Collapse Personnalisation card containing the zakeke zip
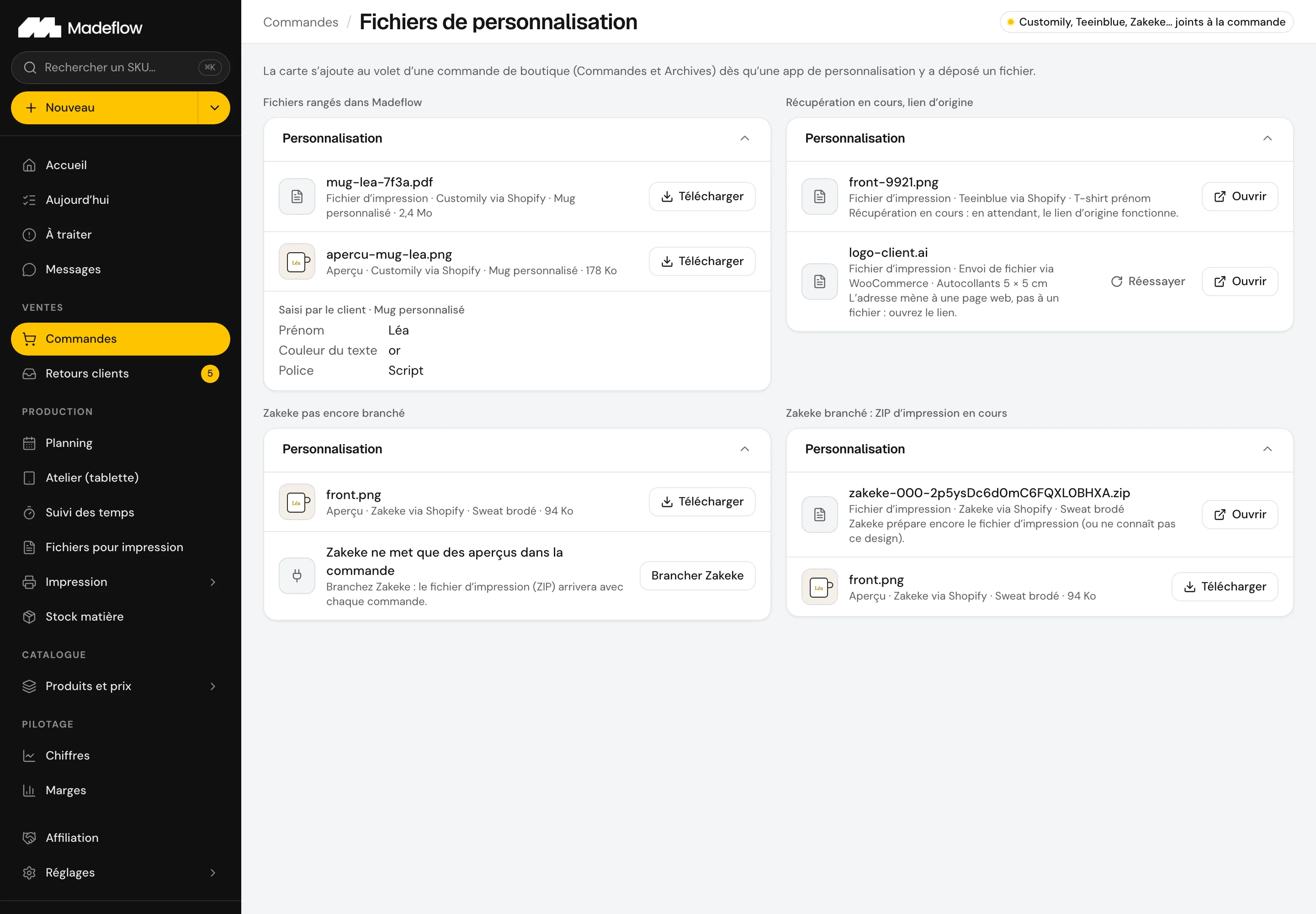1316x914 pixels. click(1267, 449)
